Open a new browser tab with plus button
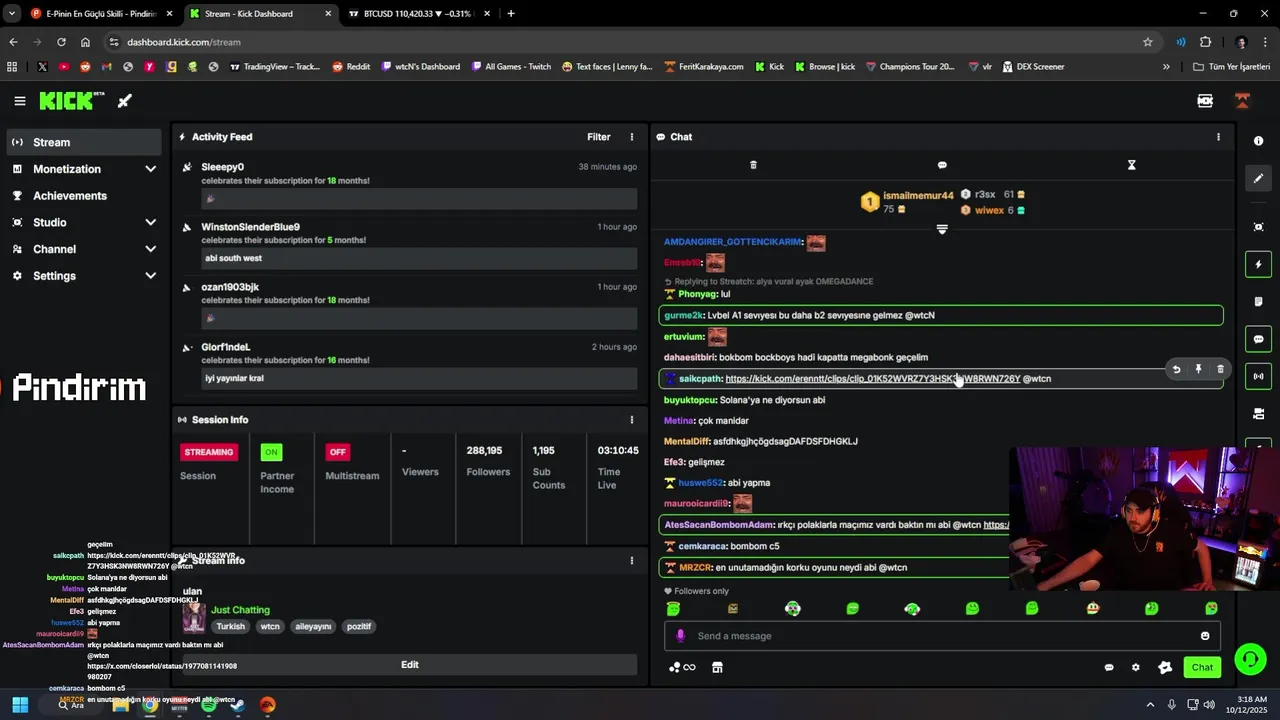Viewport: 1280px width, 720px height. (x=511, y=14)
